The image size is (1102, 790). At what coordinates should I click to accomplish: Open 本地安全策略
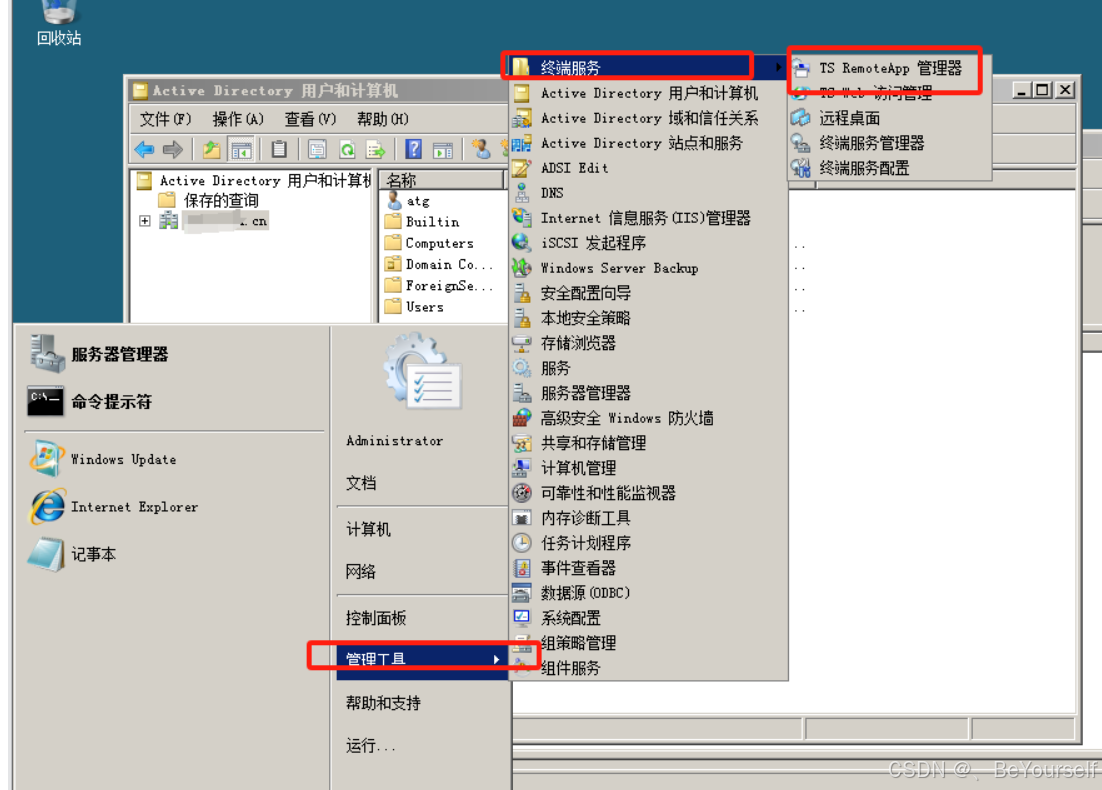(647, 318)
